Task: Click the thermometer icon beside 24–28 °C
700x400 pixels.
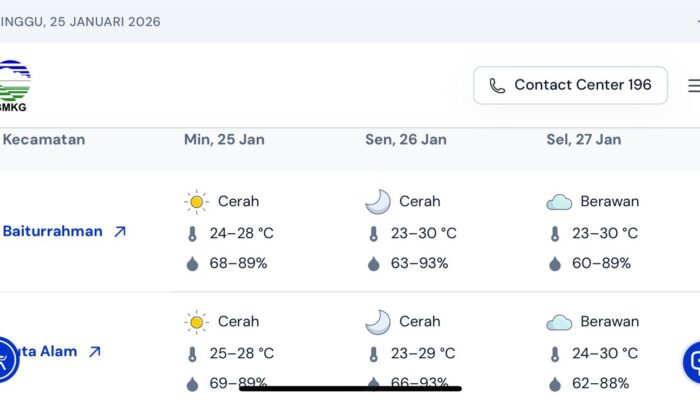Action: point(193,234)
